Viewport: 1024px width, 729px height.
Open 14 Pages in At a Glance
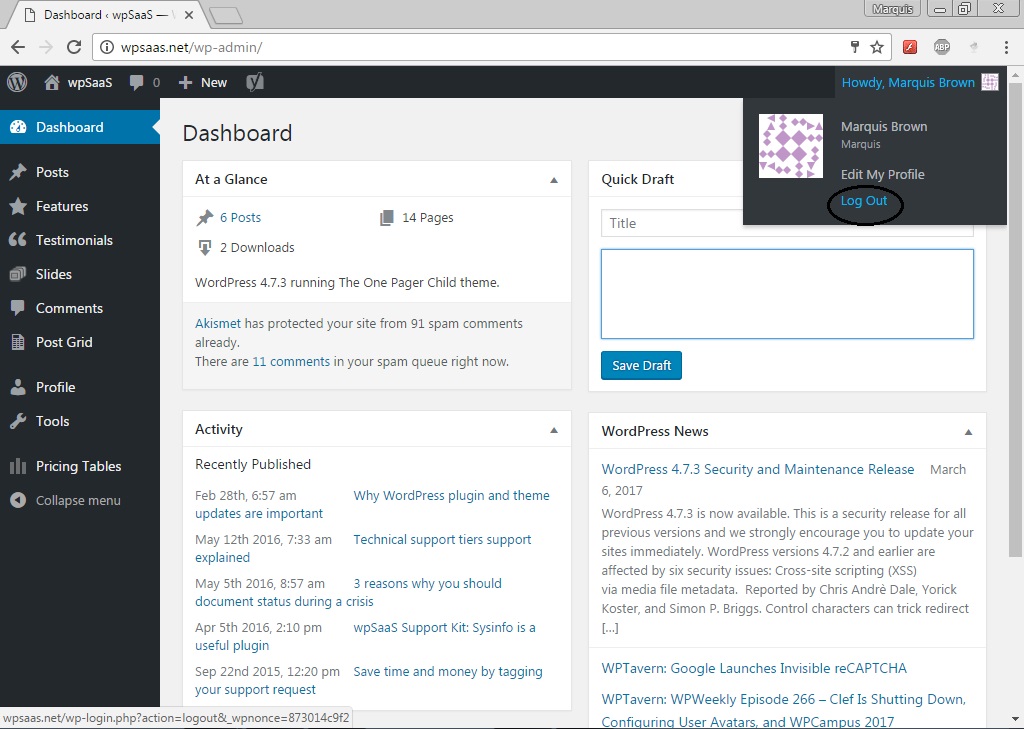tap(428, 218)
